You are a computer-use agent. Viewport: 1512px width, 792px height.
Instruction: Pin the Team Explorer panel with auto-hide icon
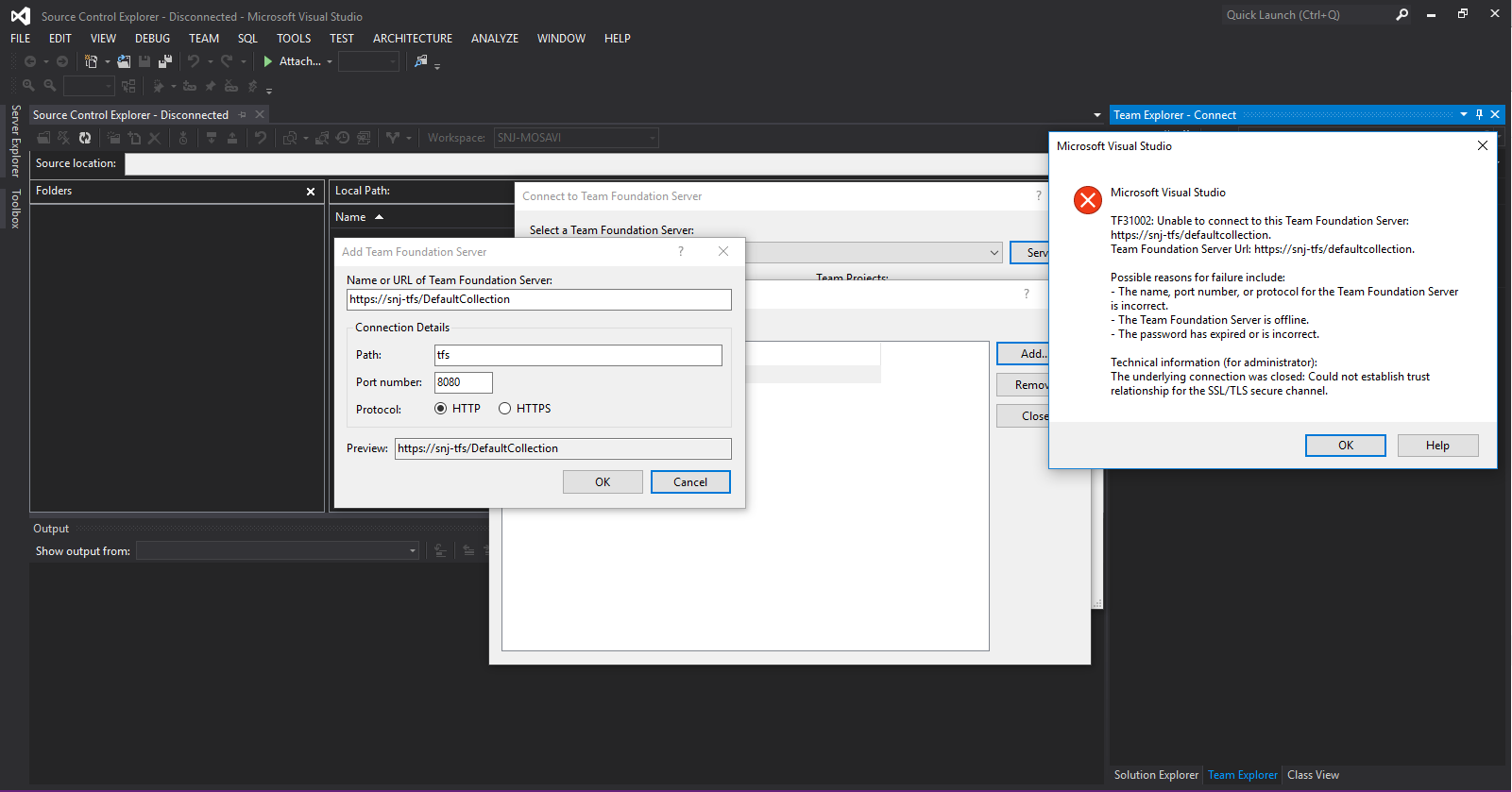tap(1479, 114)
